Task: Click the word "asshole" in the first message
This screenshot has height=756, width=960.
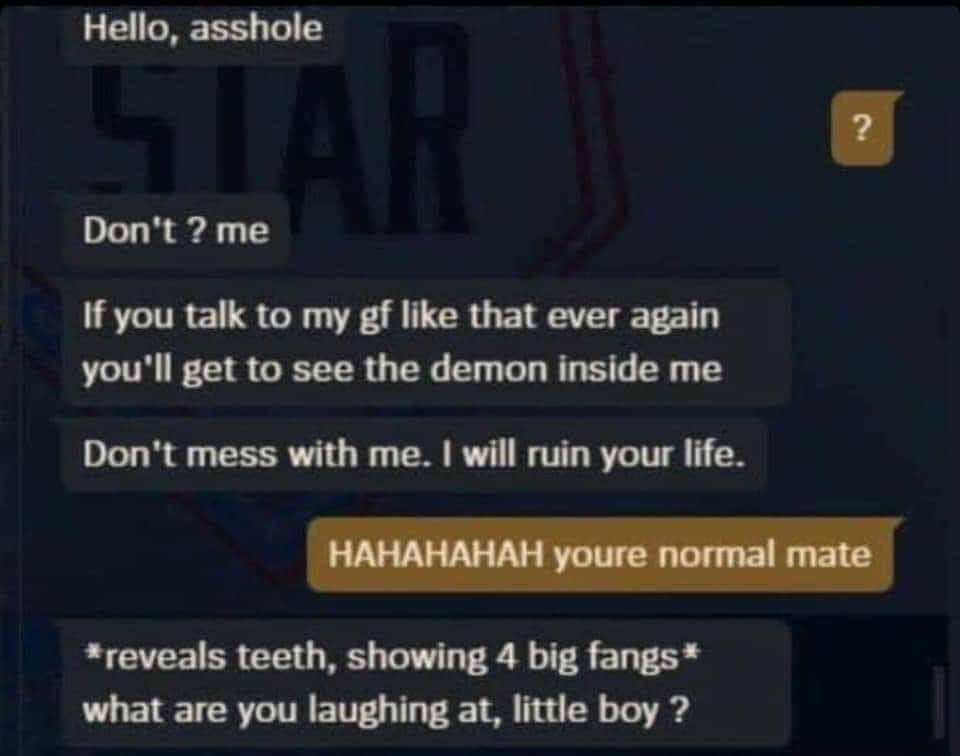Action: (257, 28)
